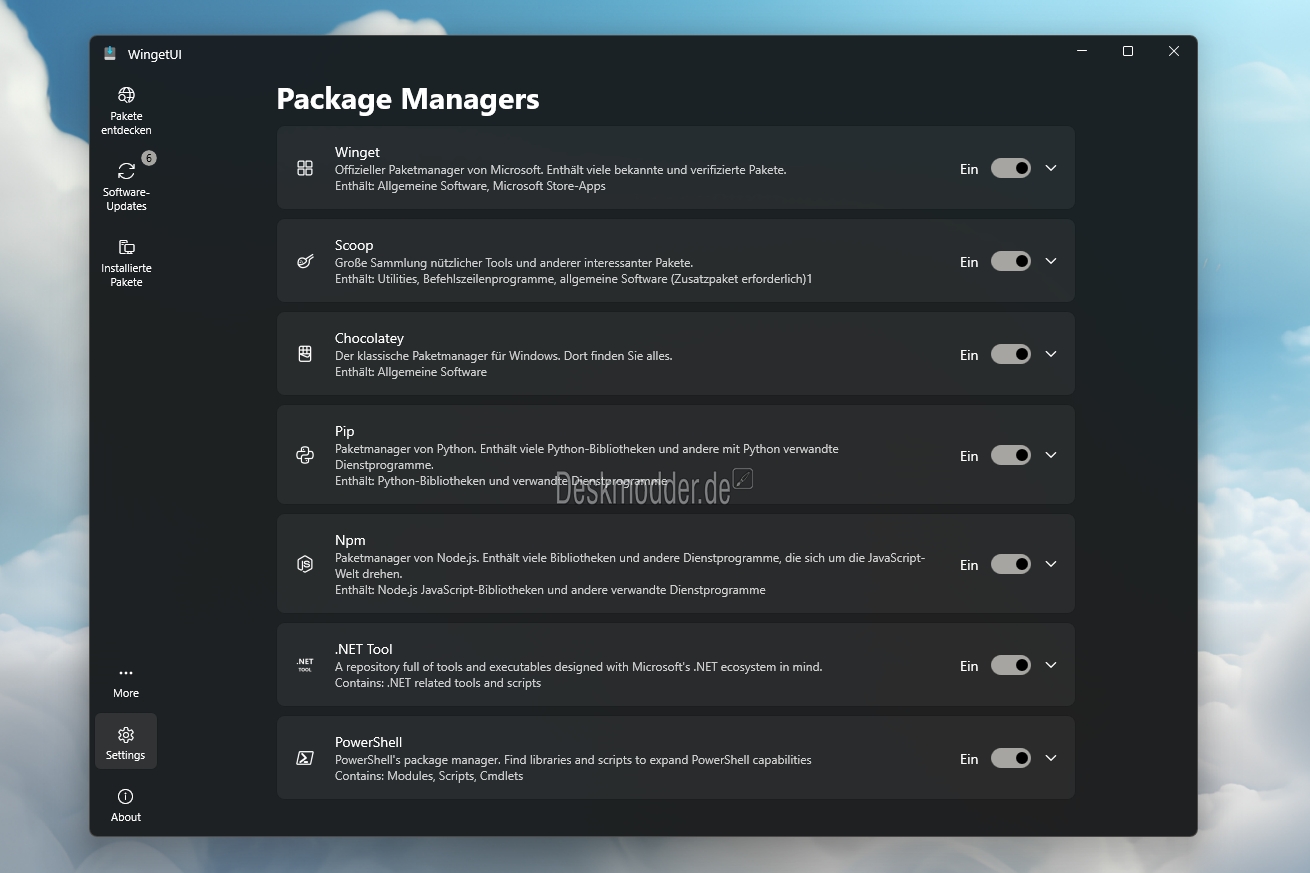This screenshot has height=873, width=1310.
Task: Select the .NET Tool title text
Action: (364, 649)
